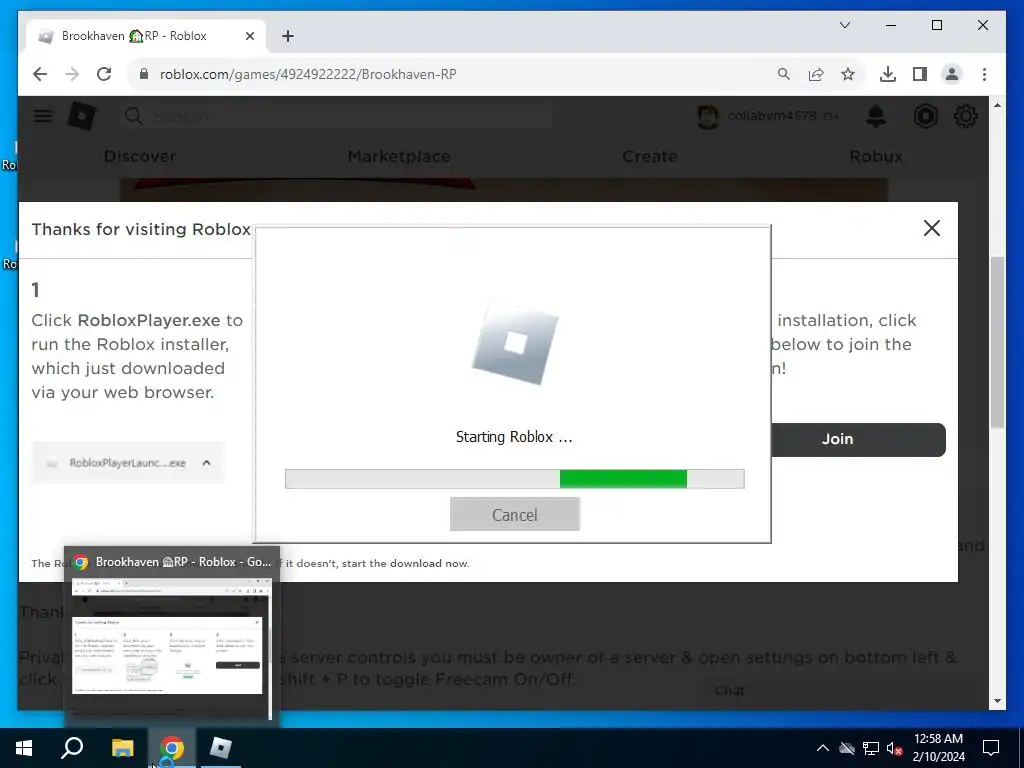Screen dimensions: 1024x768
Task: Click the forward navigation arrow
Action: [72, 74]
